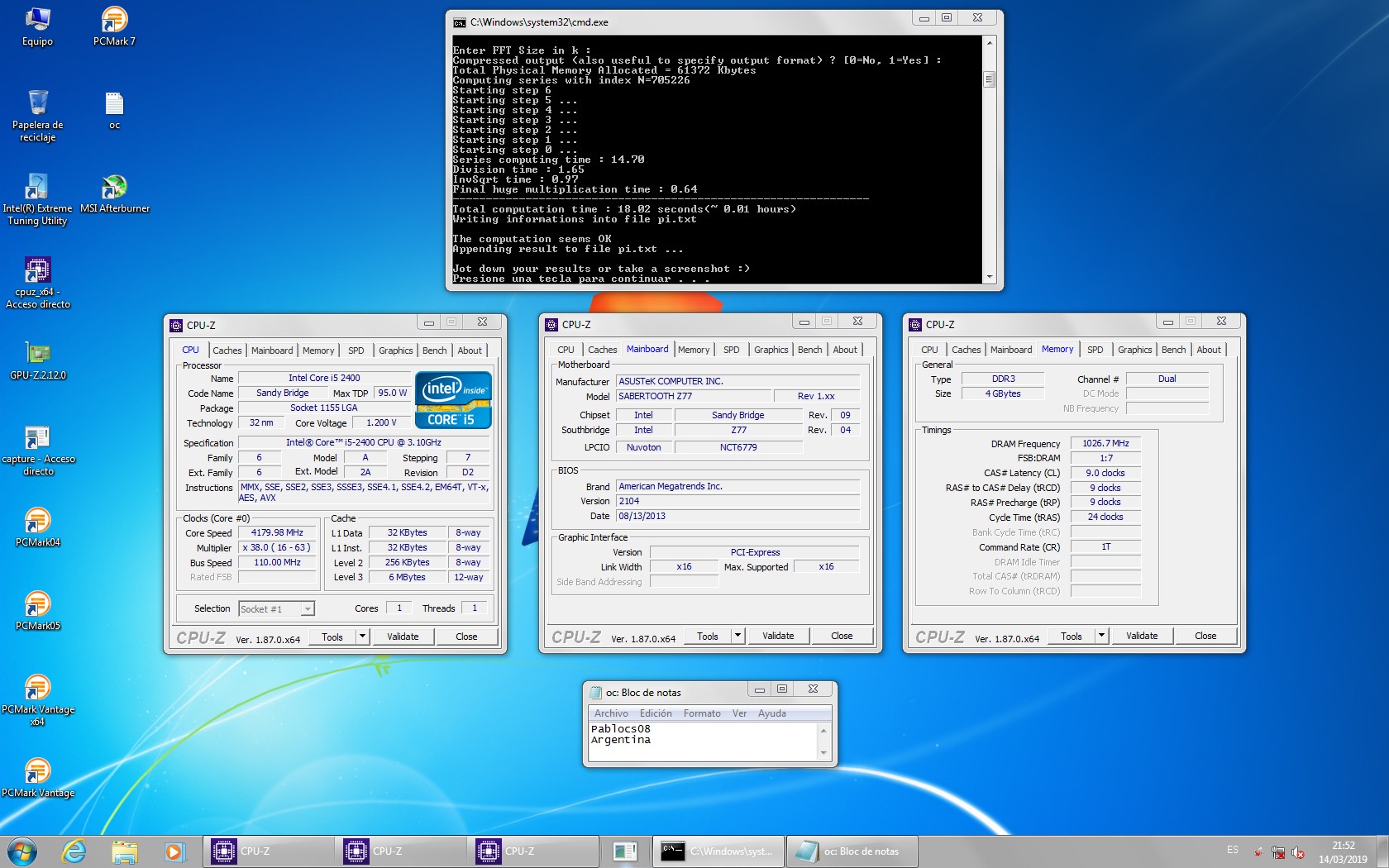
Task: Switch to the second CPU-Z taskbar button
Action: [x=401, y=851]
